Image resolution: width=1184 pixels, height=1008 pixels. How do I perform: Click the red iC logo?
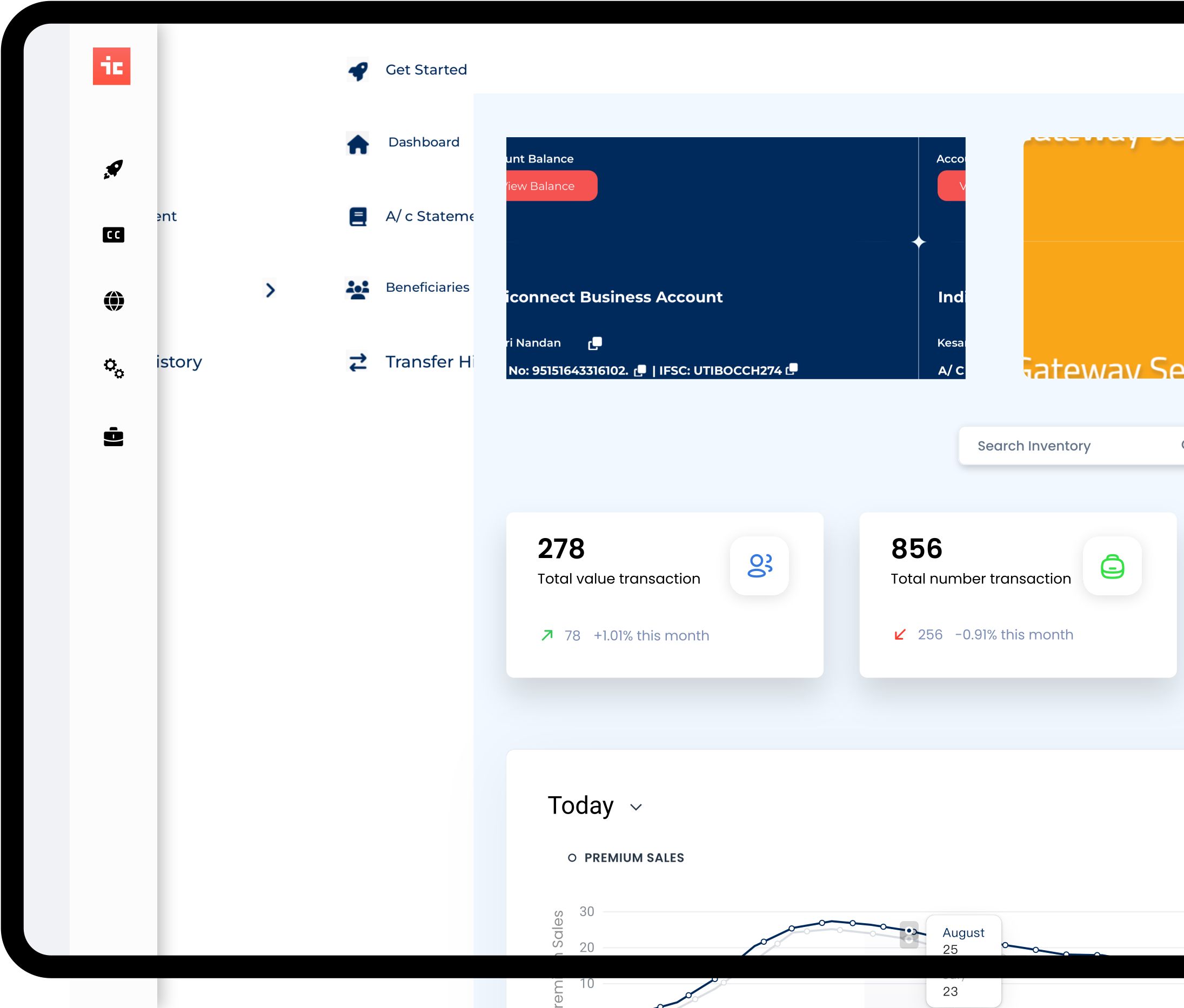click(111, 66)
